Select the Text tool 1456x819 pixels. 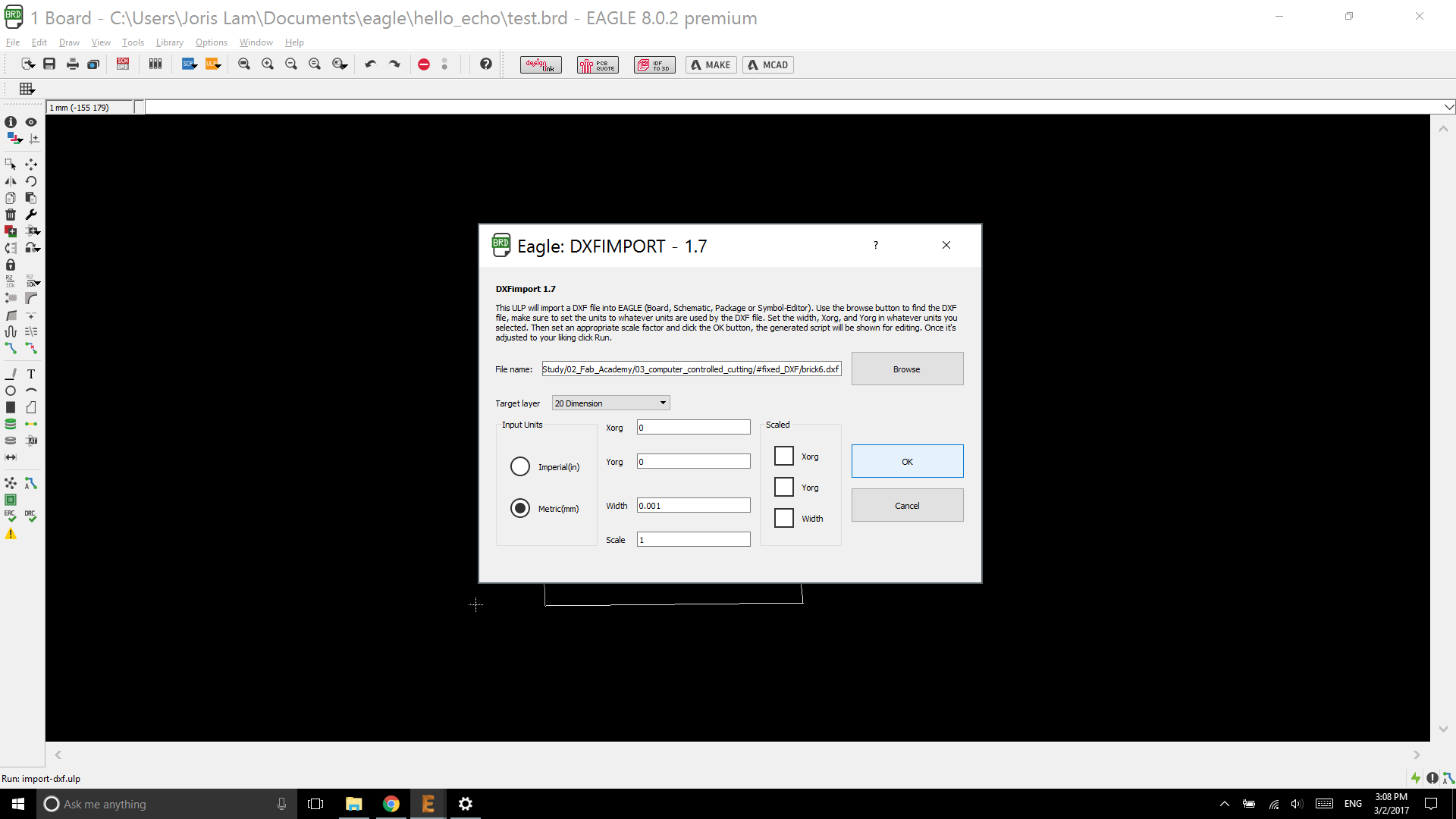tap(31, 374)
